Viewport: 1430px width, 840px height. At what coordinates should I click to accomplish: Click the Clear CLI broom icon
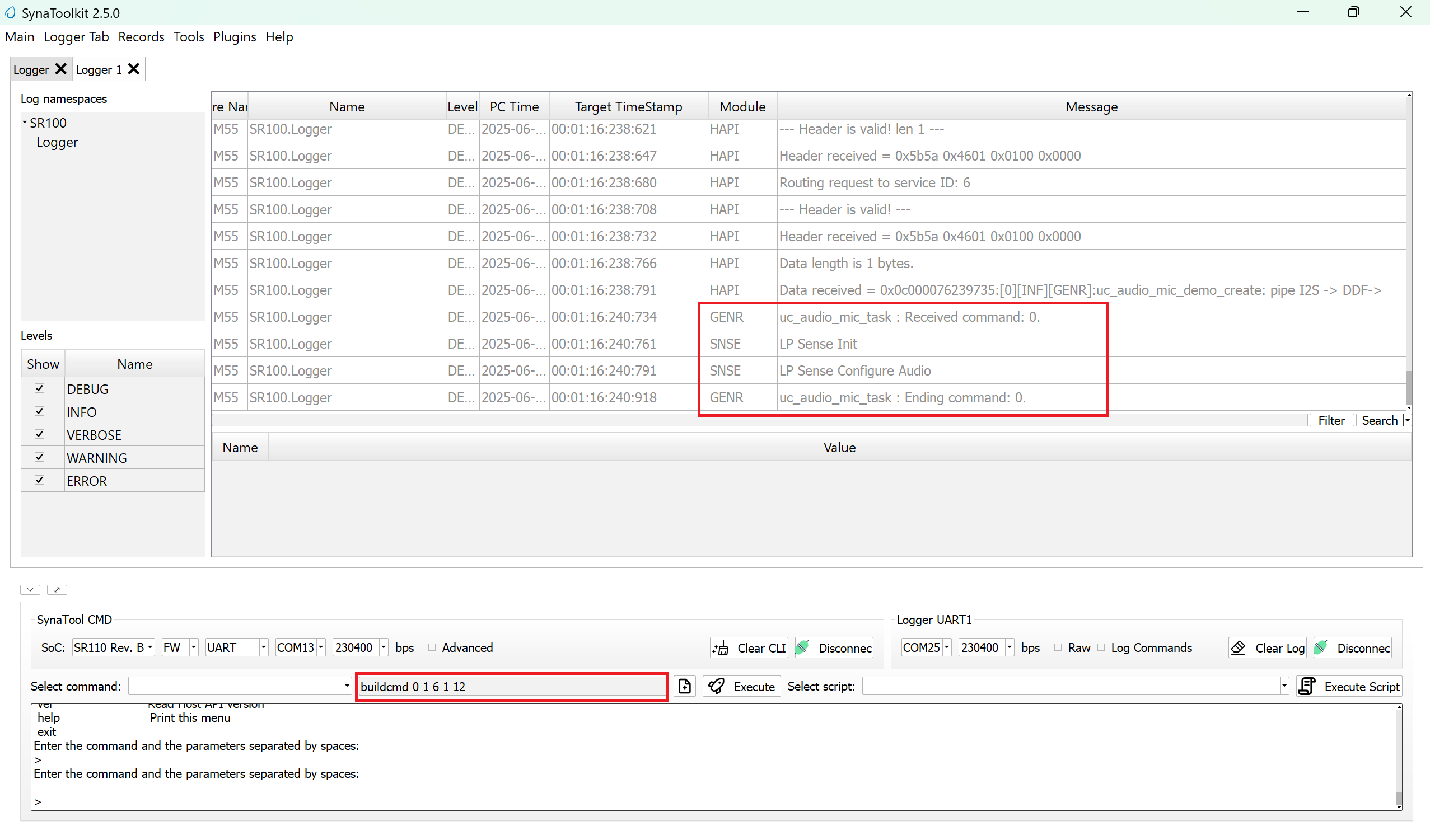[721, 647]
